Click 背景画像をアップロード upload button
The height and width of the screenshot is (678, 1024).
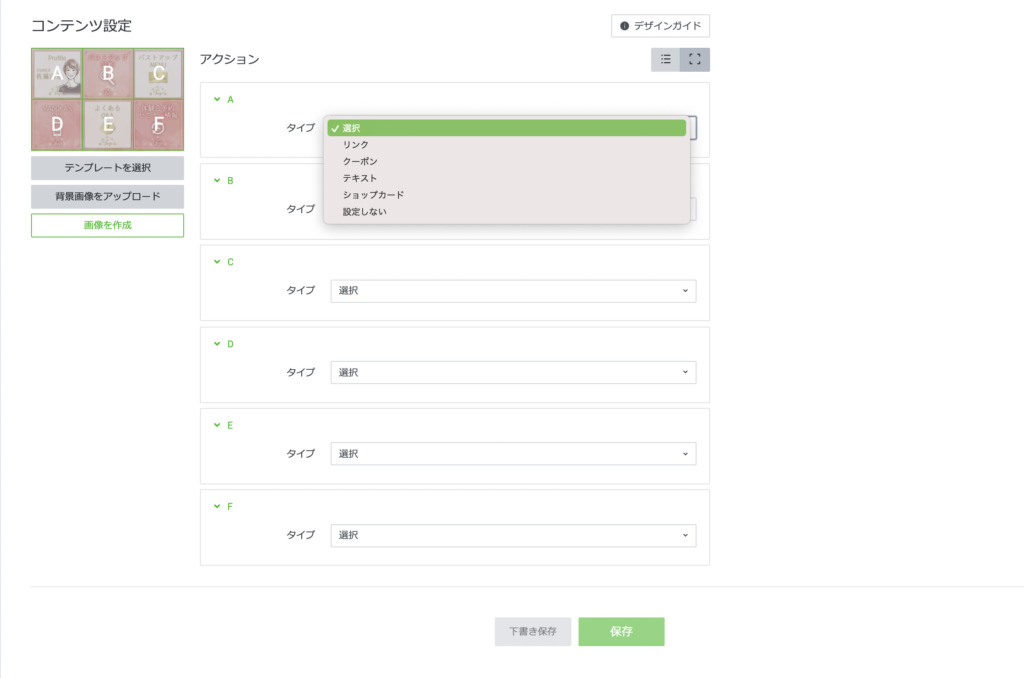[107, 197]
